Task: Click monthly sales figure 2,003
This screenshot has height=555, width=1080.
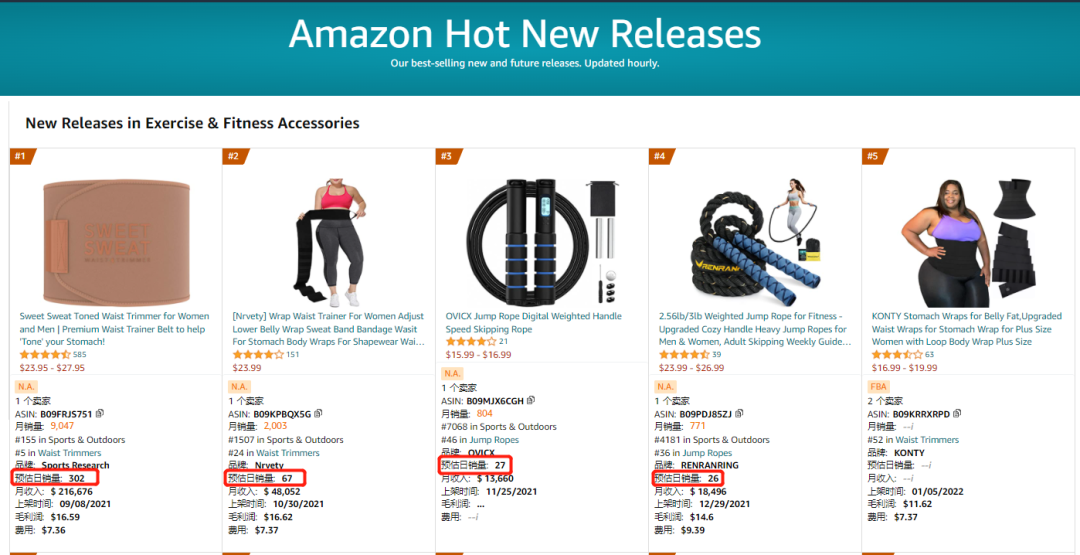Action: pos(275,426)
